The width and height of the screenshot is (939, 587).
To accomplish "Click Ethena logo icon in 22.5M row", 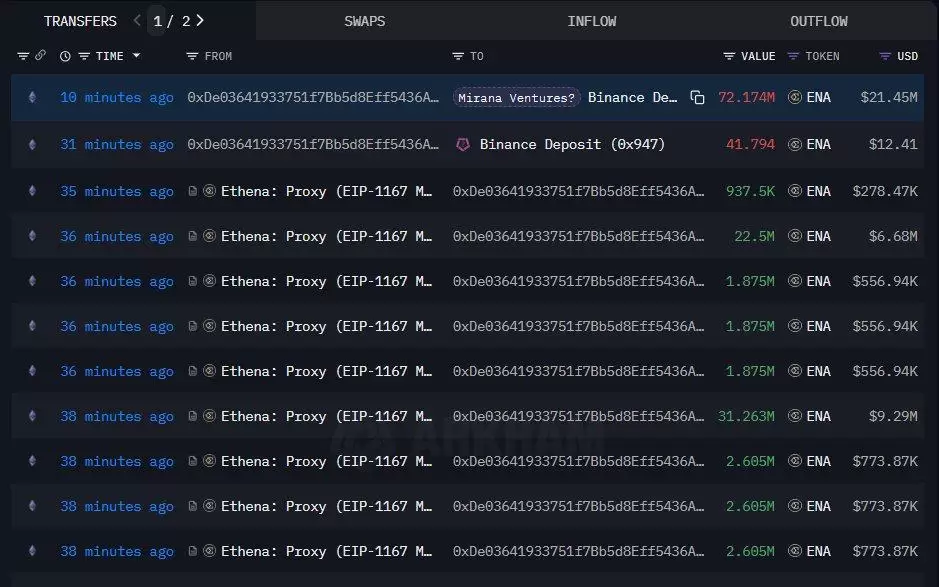I will (x=210, y=236).
